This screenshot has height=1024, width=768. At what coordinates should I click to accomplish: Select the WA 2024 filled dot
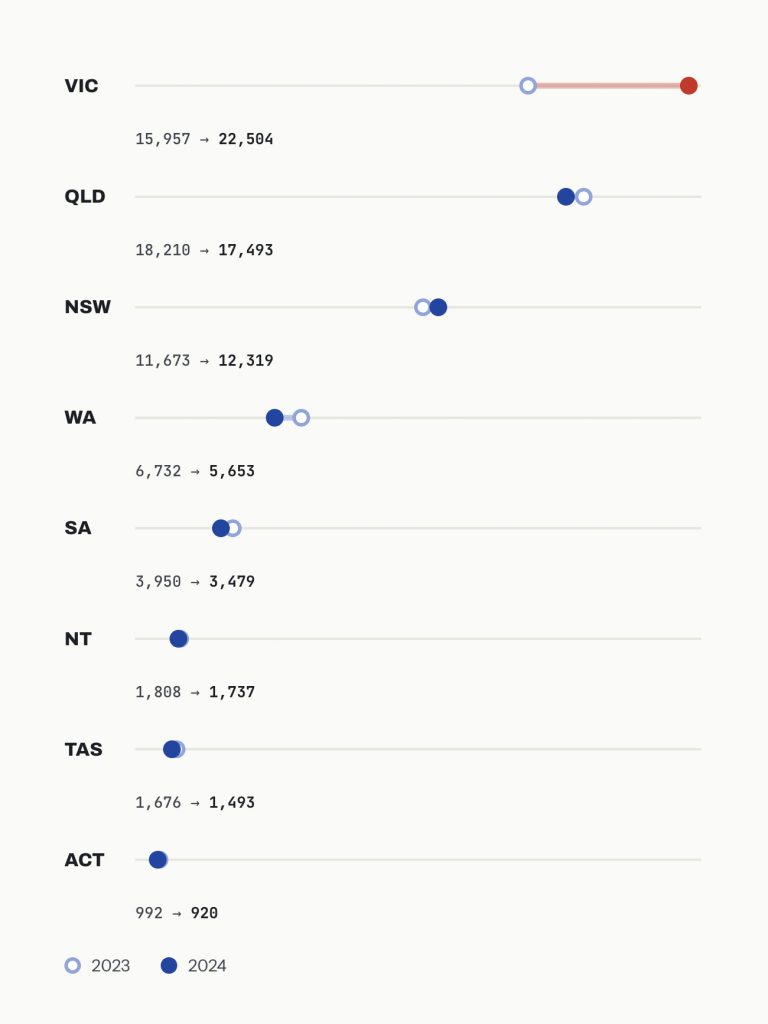pyautogui.click(x=275, y=417)
